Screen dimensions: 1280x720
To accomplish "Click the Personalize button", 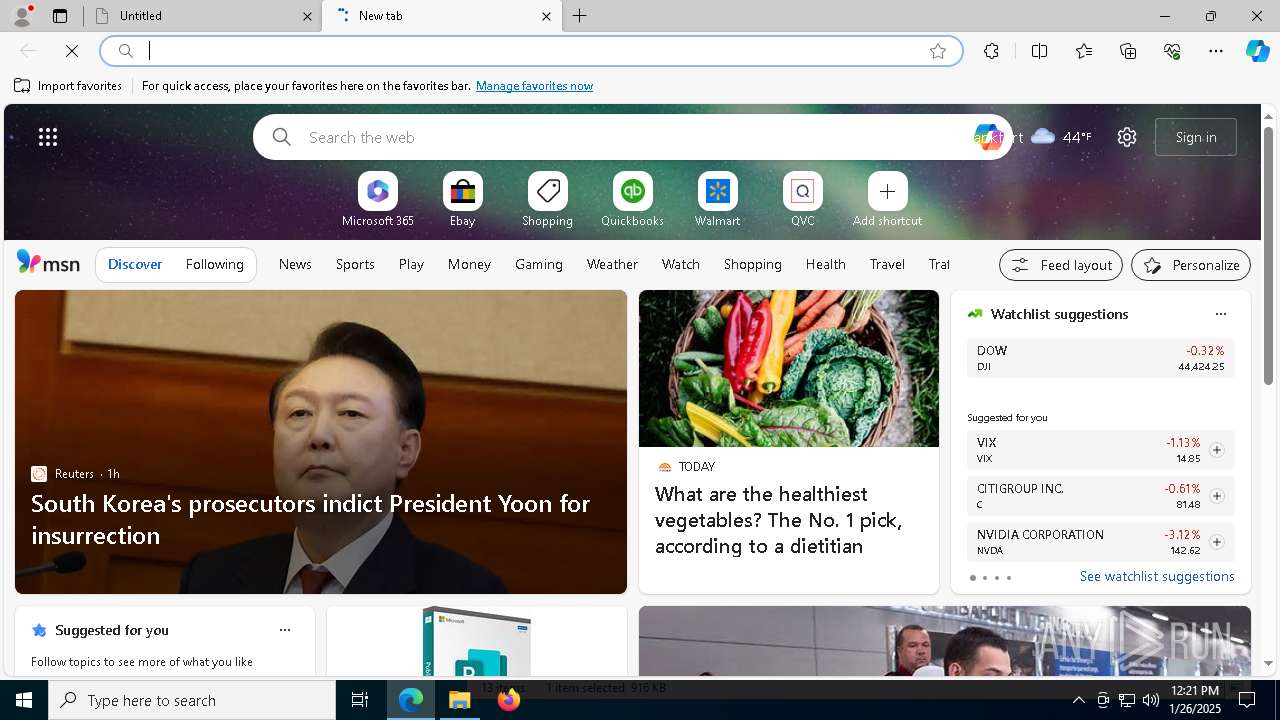I will [x=1191, y=265].
